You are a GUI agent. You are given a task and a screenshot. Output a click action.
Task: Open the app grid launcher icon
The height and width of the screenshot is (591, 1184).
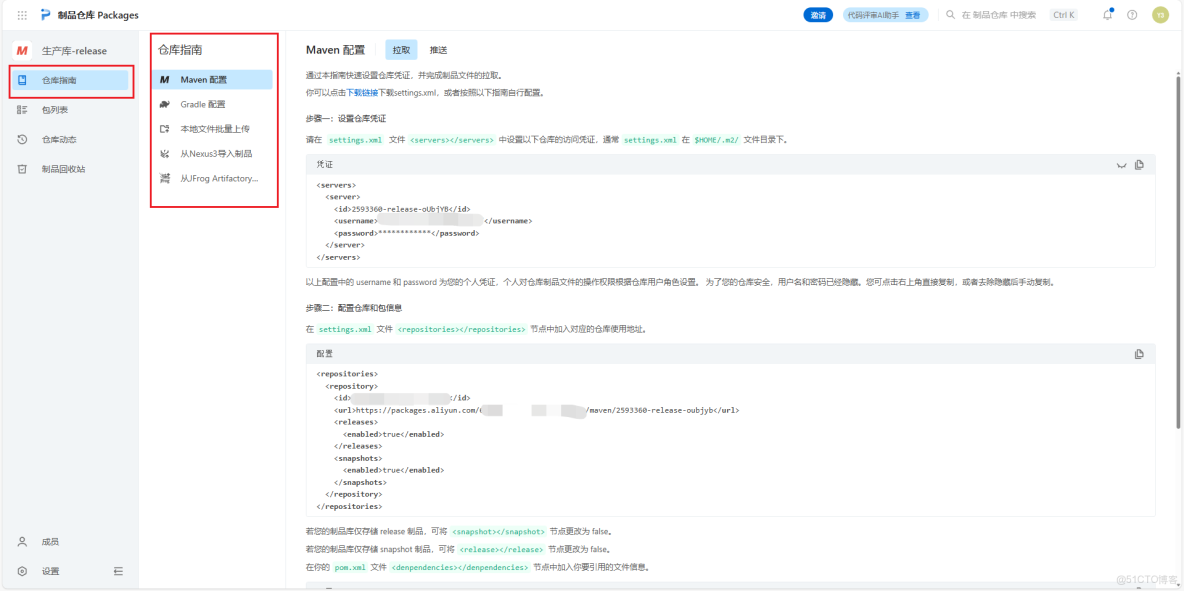pyautogui.click(x=22, y=14)
